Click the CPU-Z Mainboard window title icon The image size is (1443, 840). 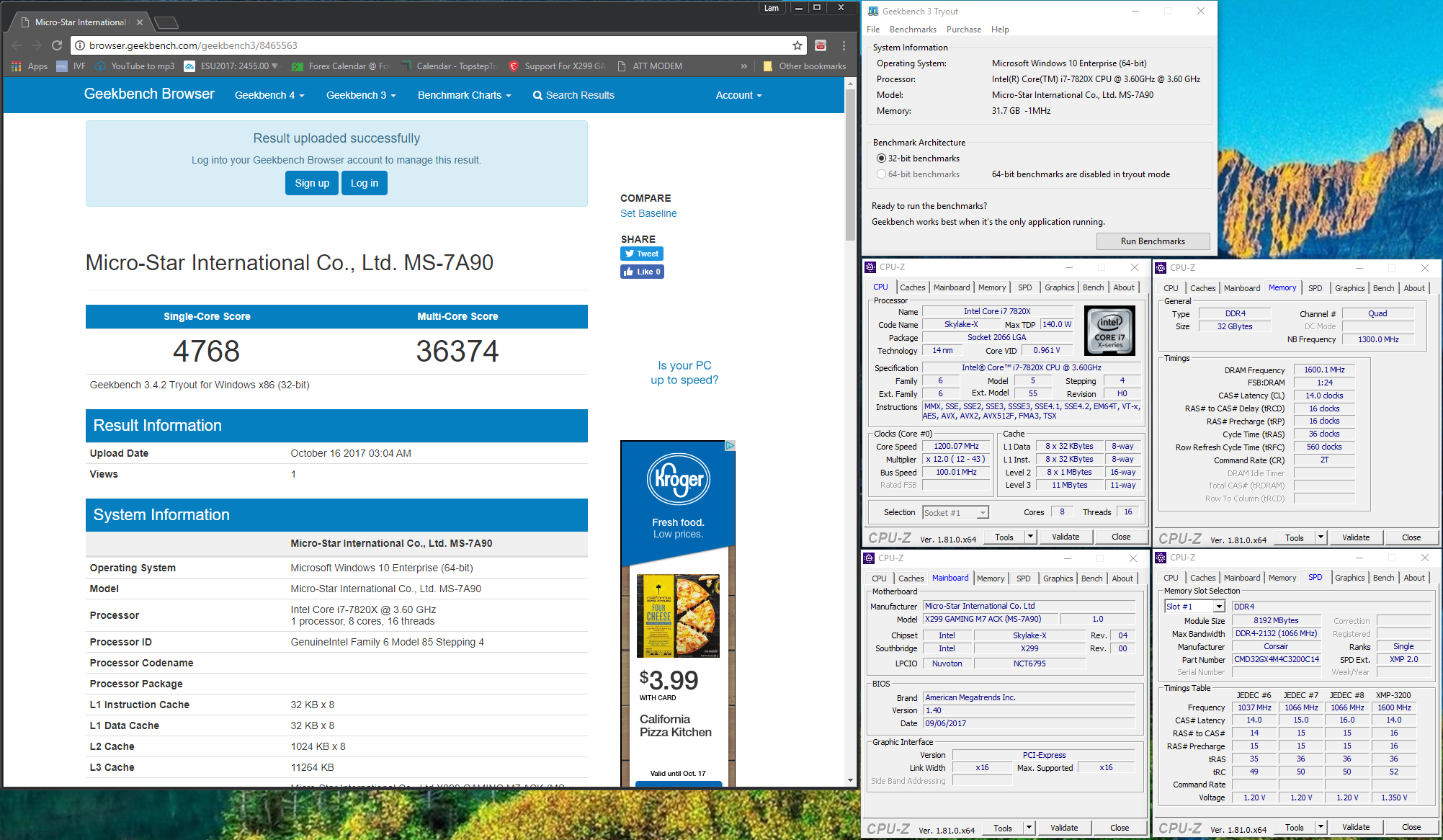(x=870, y=558)
